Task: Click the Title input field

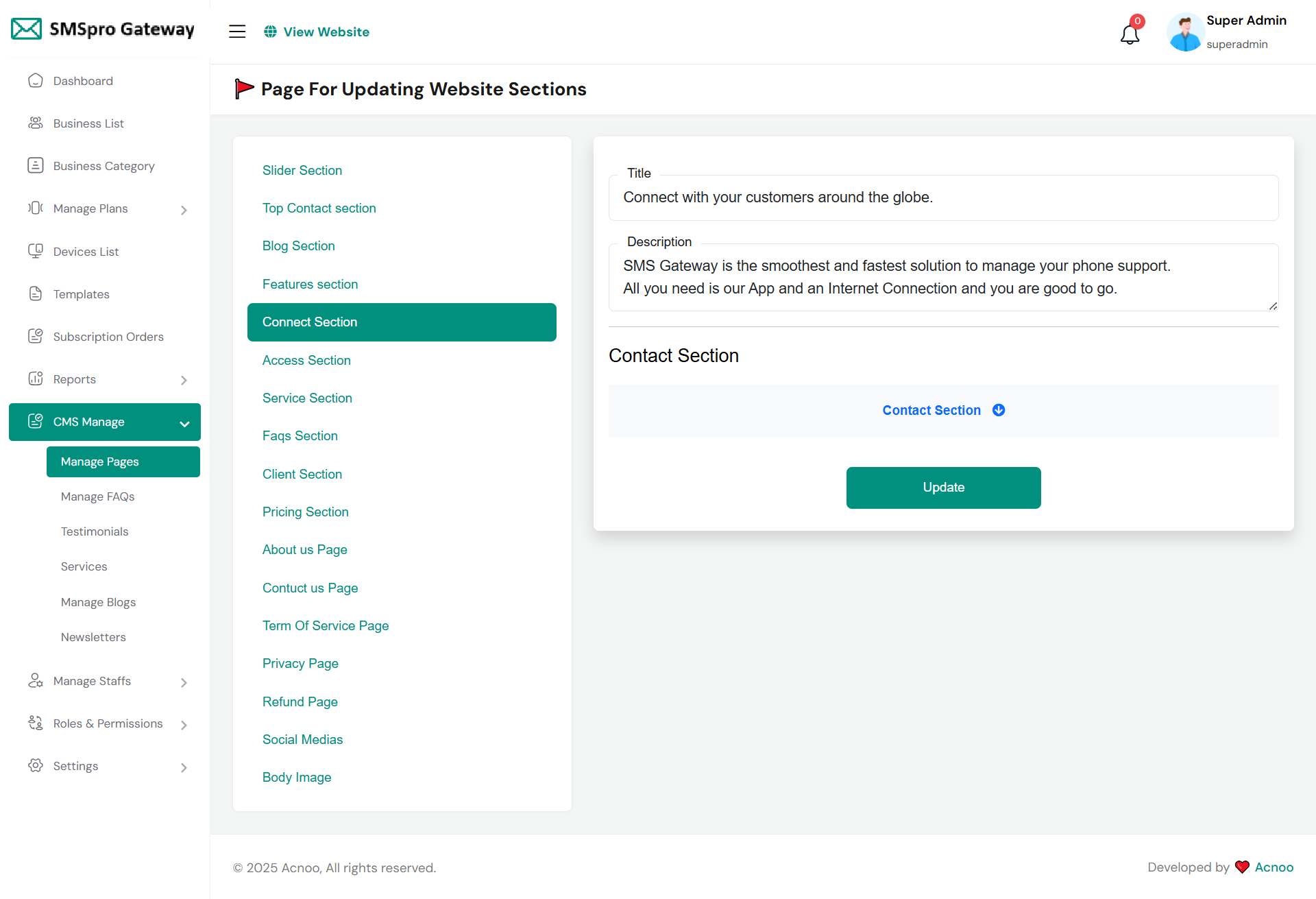Action: (943, 197)
